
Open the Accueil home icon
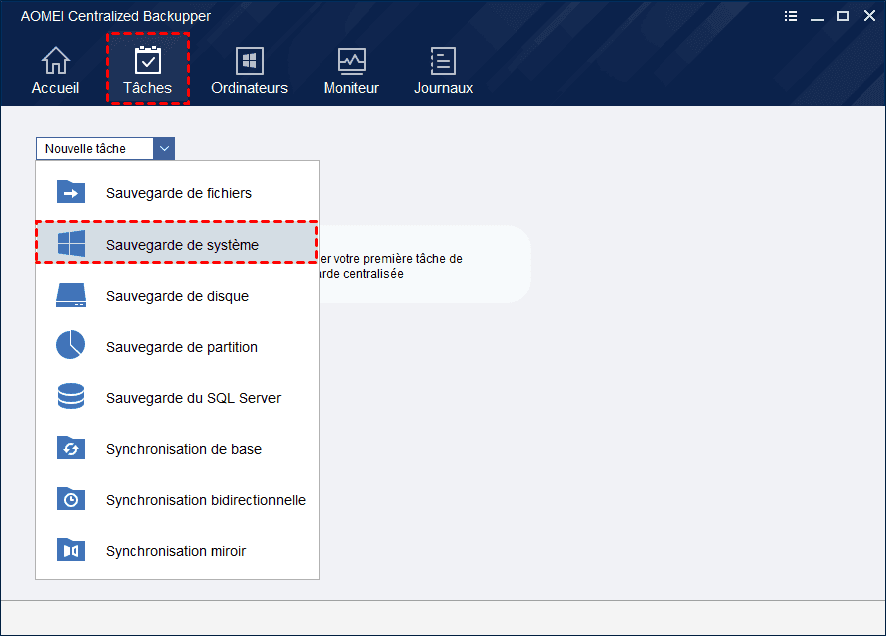(x=55, y=60)
